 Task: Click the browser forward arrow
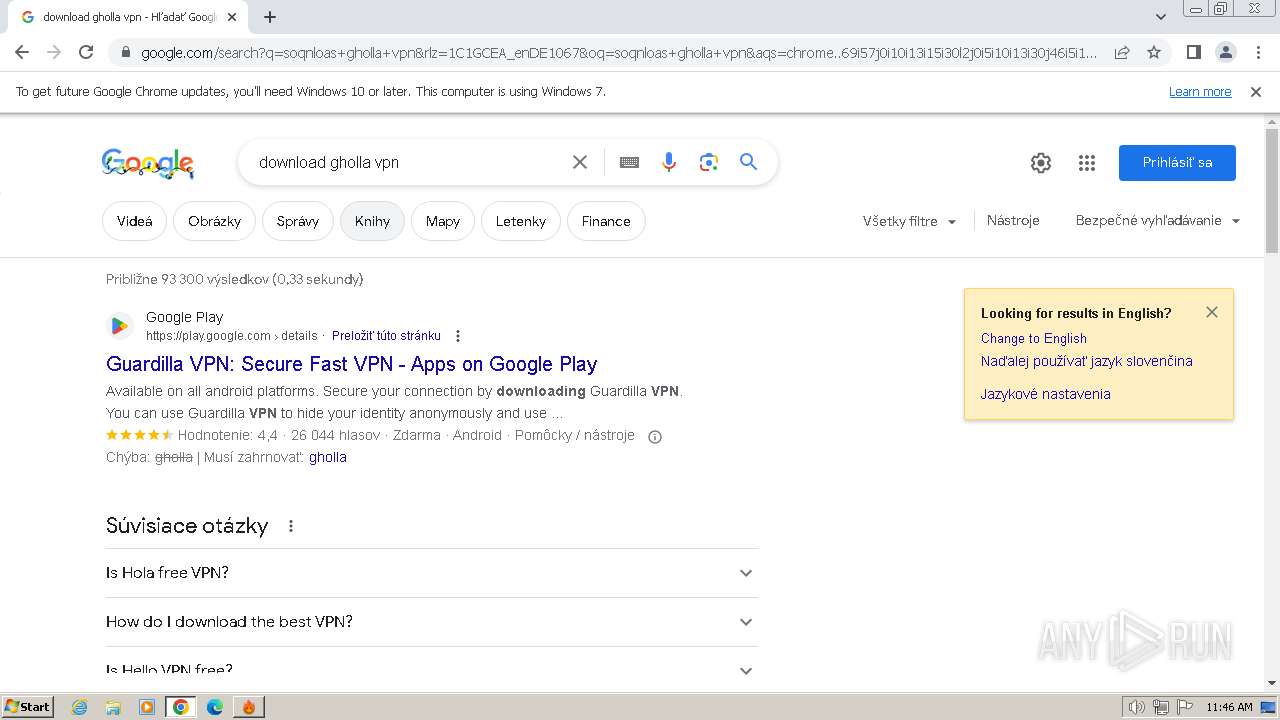[54, 52]
